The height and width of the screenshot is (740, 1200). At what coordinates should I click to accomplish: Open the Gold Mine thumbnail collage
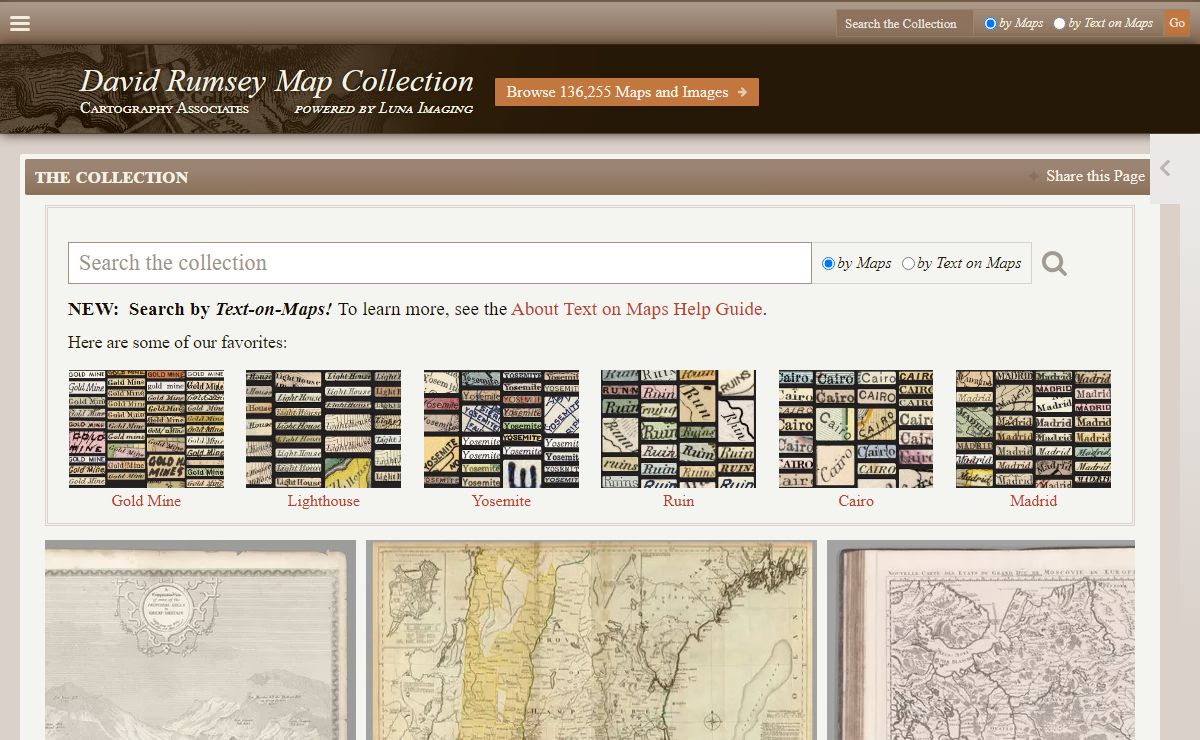(x=146, y=429)
